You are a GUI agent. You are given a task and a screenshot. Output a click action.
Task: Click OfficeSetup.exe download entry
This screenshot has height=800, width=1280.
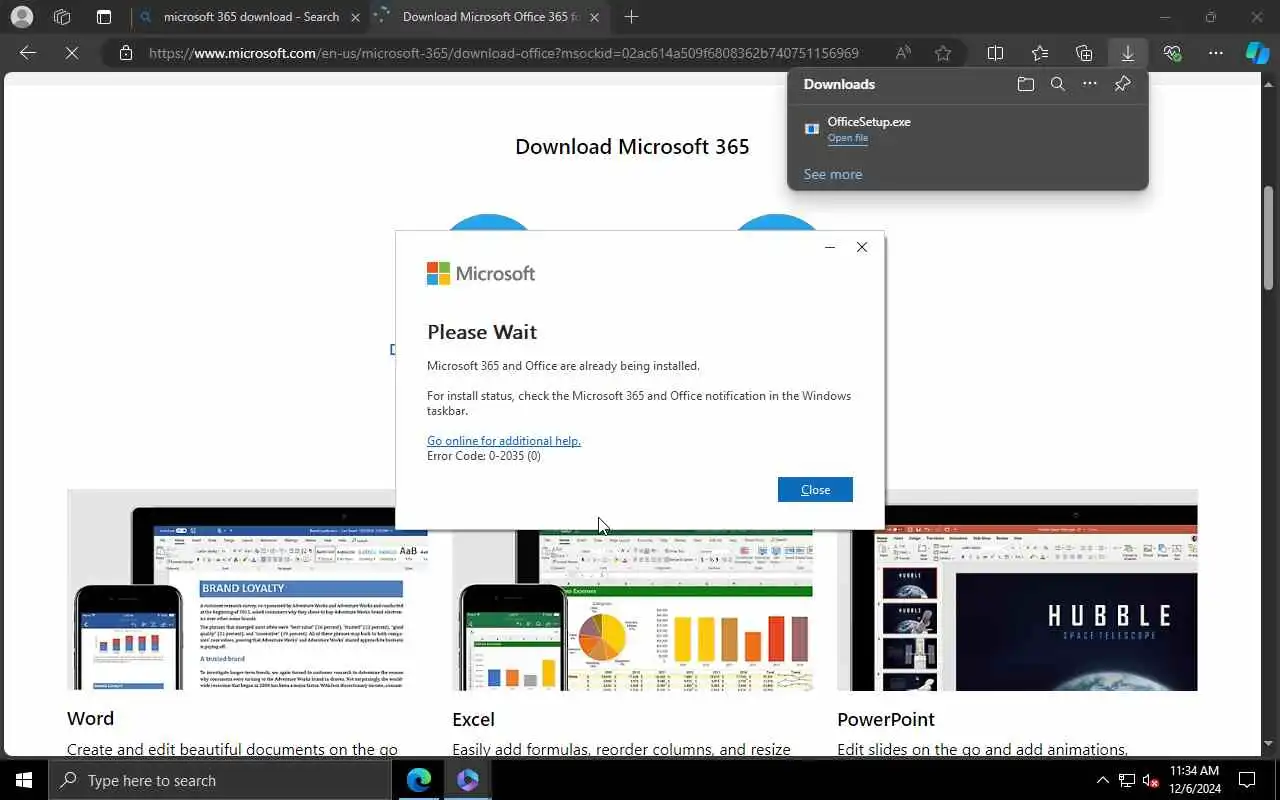pos(967,129)
